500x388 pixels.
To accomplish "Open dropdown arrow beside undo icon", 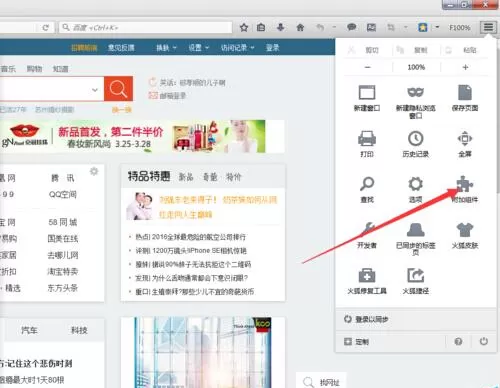I will pos(334,27).
